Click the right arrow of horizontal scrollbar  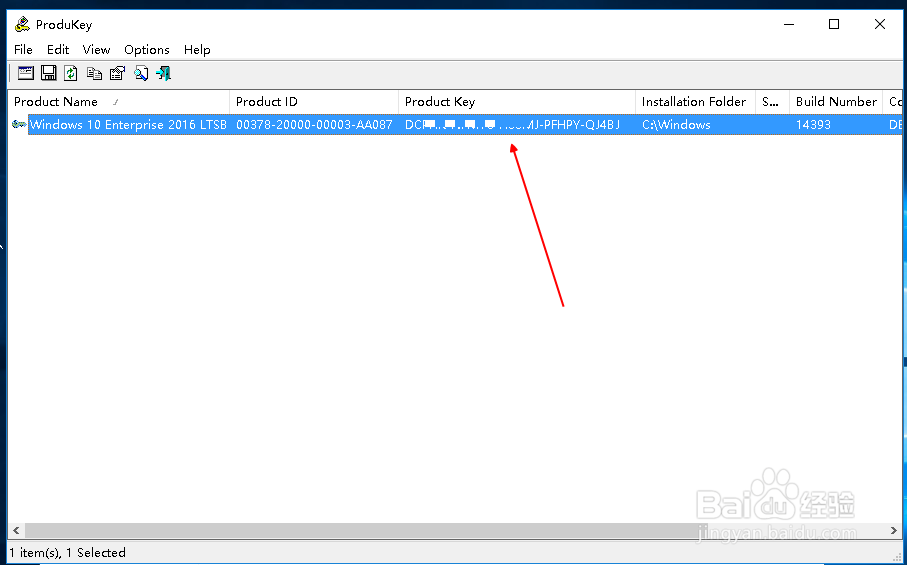894,530
